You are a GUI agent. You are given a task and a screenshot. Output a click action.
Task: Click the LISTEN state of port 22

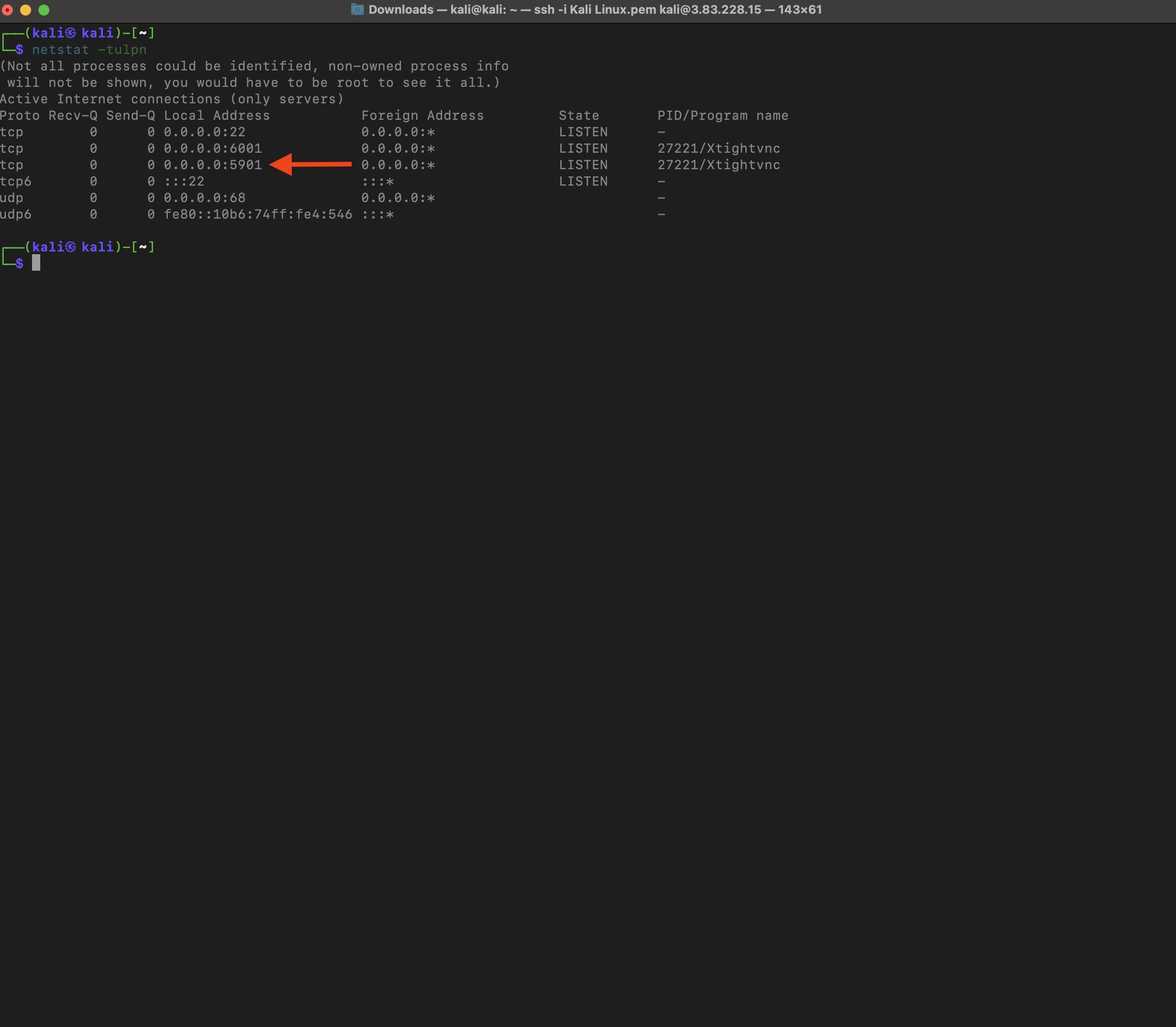click(583, 132)
